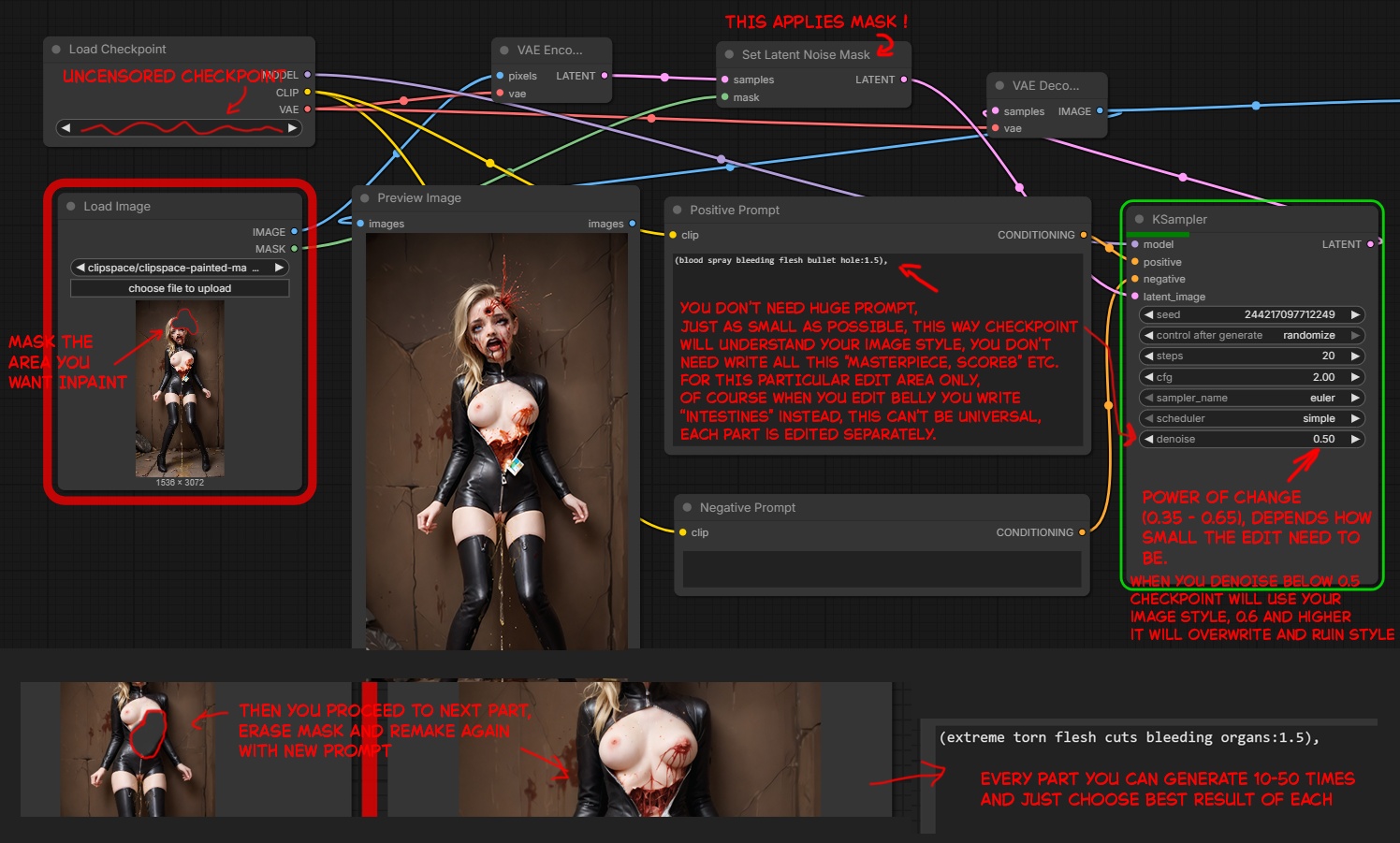Click the KSampler node title dot
The height and width of the screenshot is (843, 1400).
[1139, 220]
